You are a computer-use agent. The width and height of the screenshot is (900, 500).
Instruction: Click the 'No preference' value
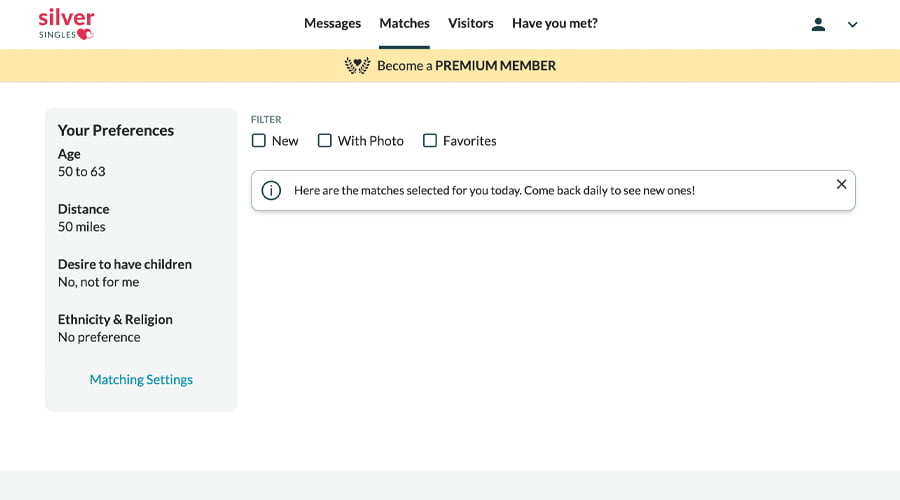coord(99,337)
